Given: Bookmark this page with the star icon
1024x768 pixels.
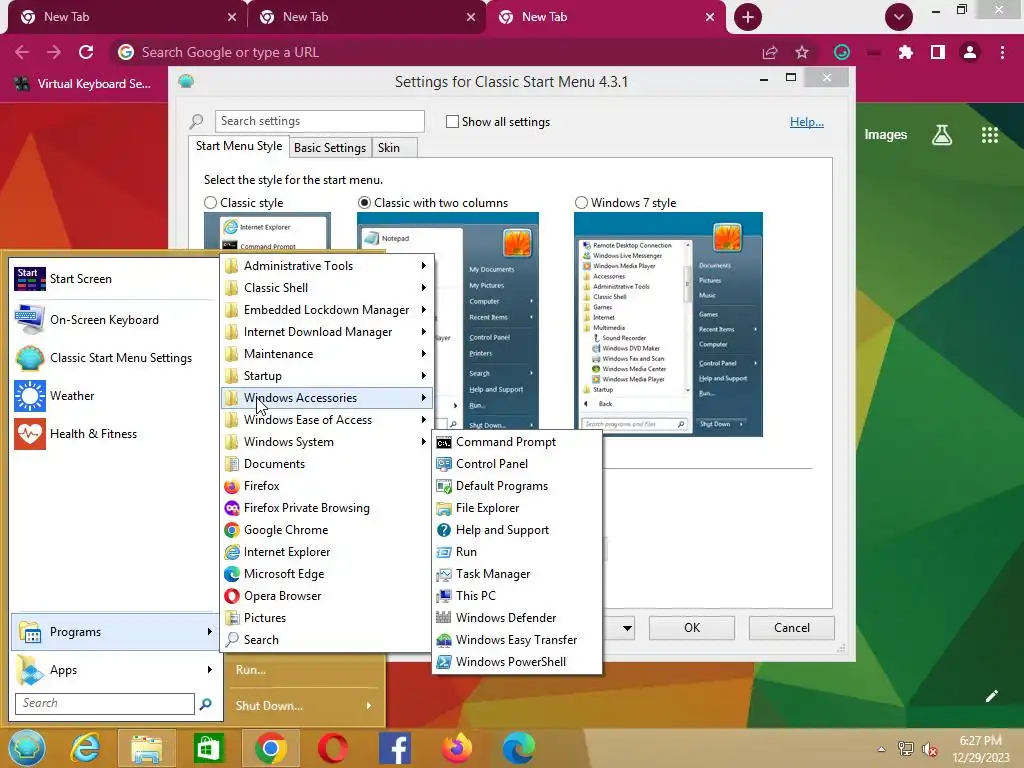Looking at the screenshot, I should (x=802, y=52).
